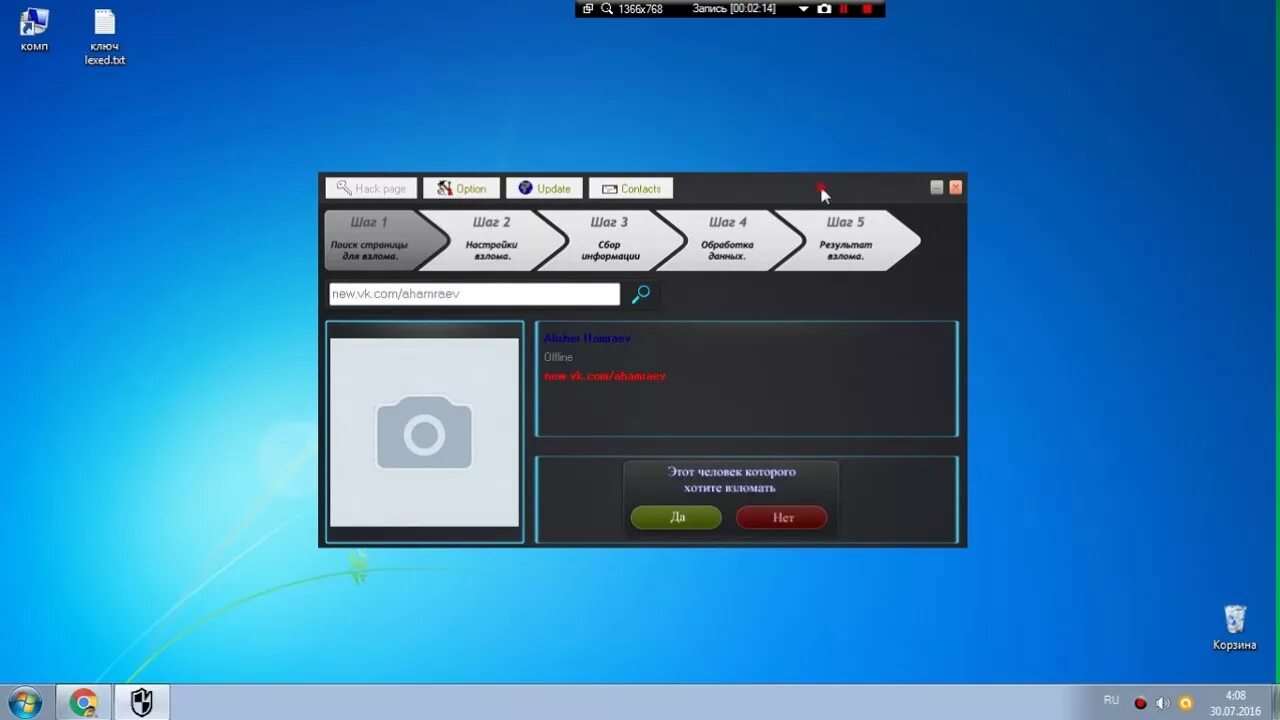This screenshot has width=1280, height=720.
Task: Click the Hack page toolbar button
Action: click(371, 188)
